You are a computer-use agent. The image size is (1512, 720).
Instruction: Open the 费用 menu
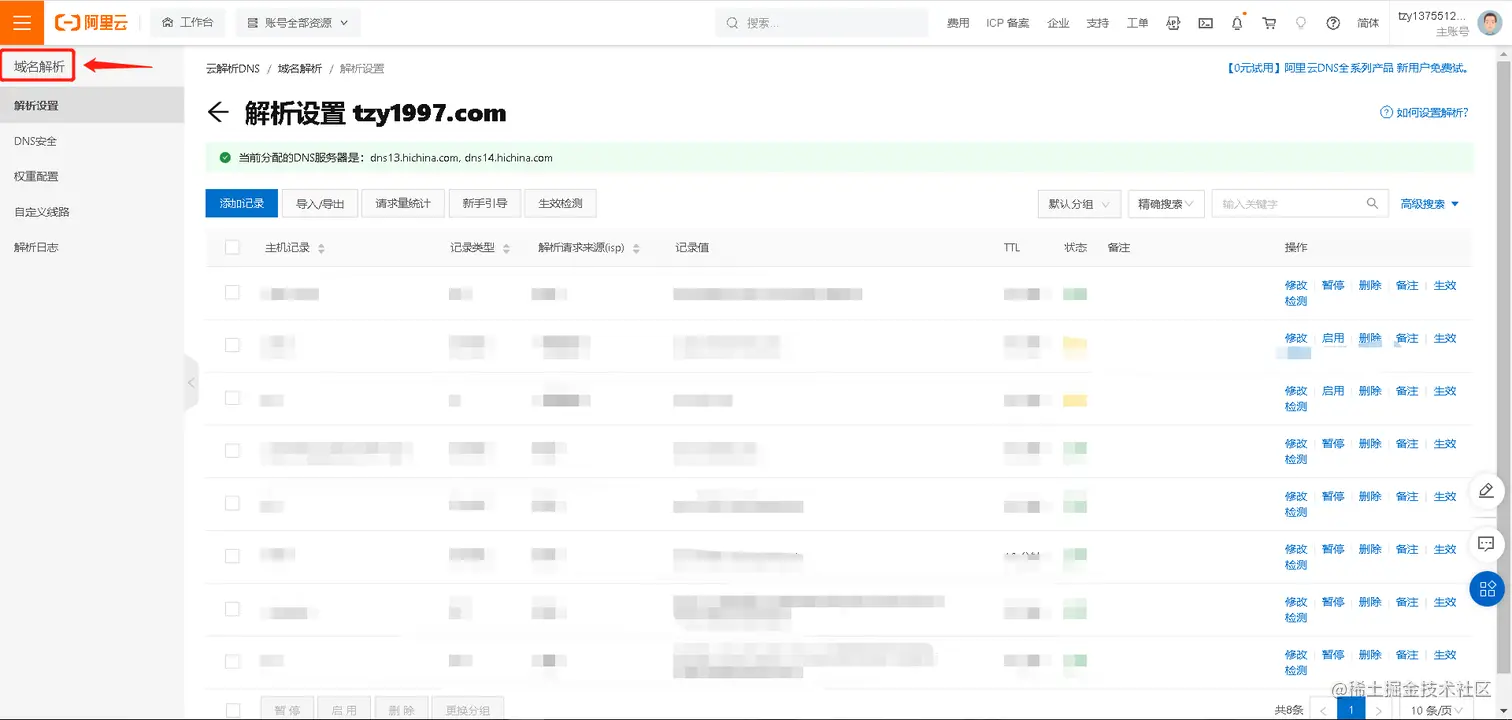[958, 23]
